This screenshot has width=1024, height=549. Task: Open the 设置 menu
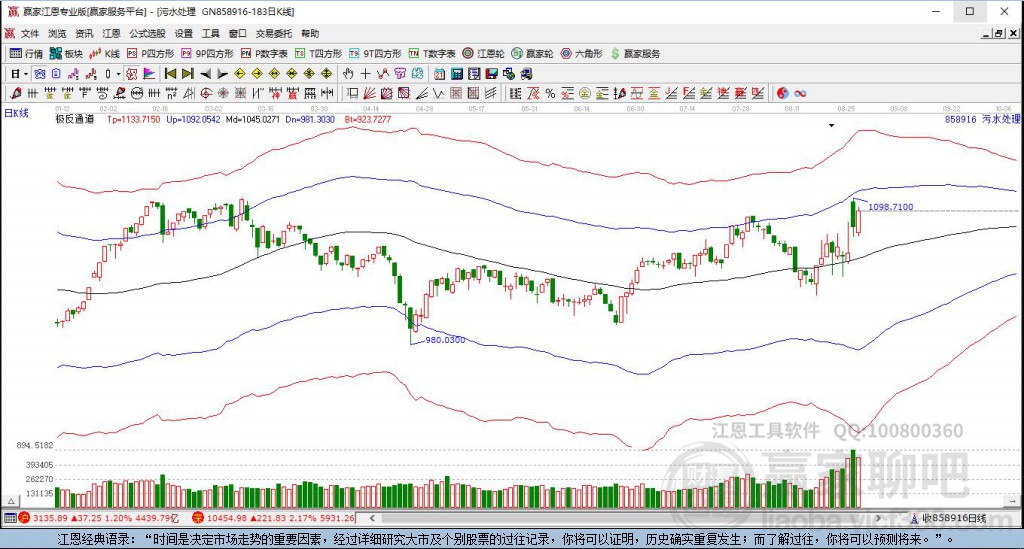(x=184, y=33)
